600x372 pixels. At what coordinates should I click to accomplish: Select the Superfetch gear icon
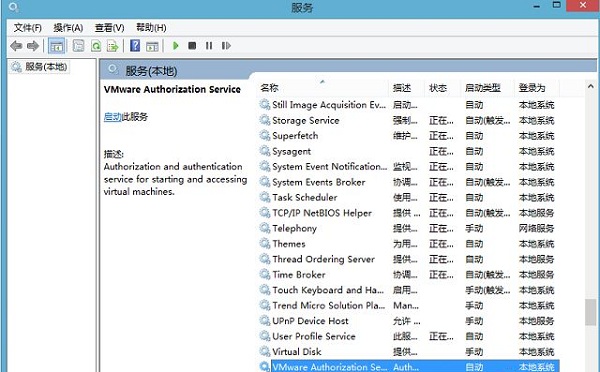pyautogui.click(x=265, y=135)
